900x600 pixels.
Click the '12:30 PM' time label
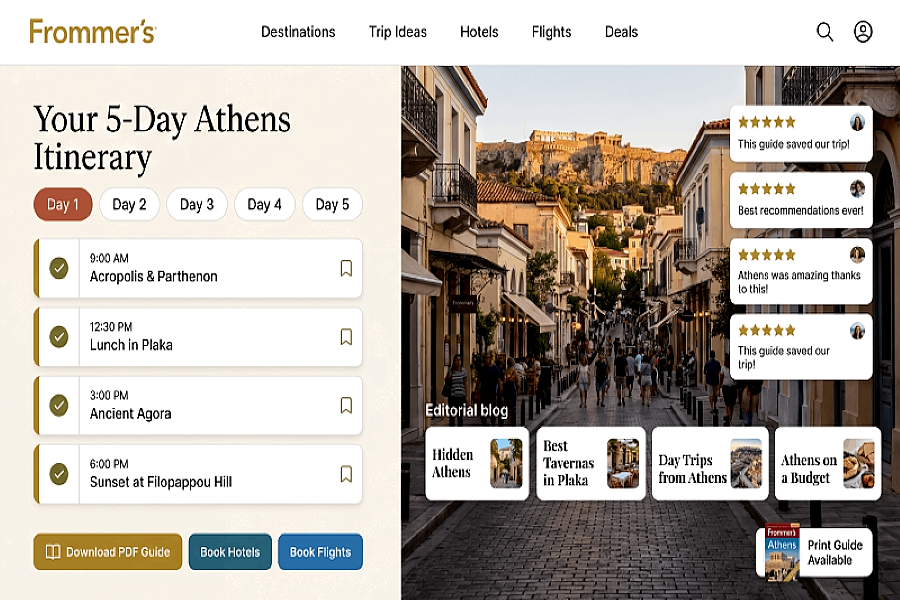(x=111, y=327)
